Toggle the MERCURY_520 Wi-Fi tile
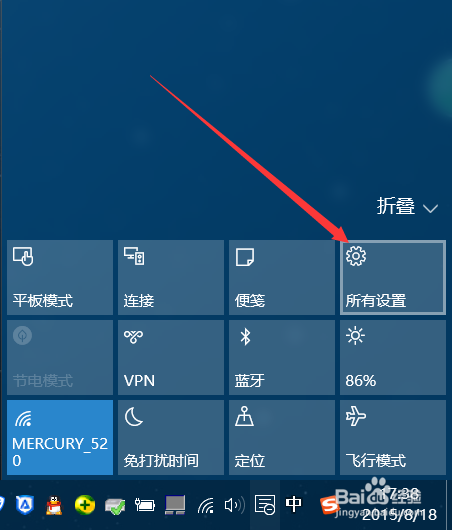This screenshot has height=530, width=452. point(60,437)
